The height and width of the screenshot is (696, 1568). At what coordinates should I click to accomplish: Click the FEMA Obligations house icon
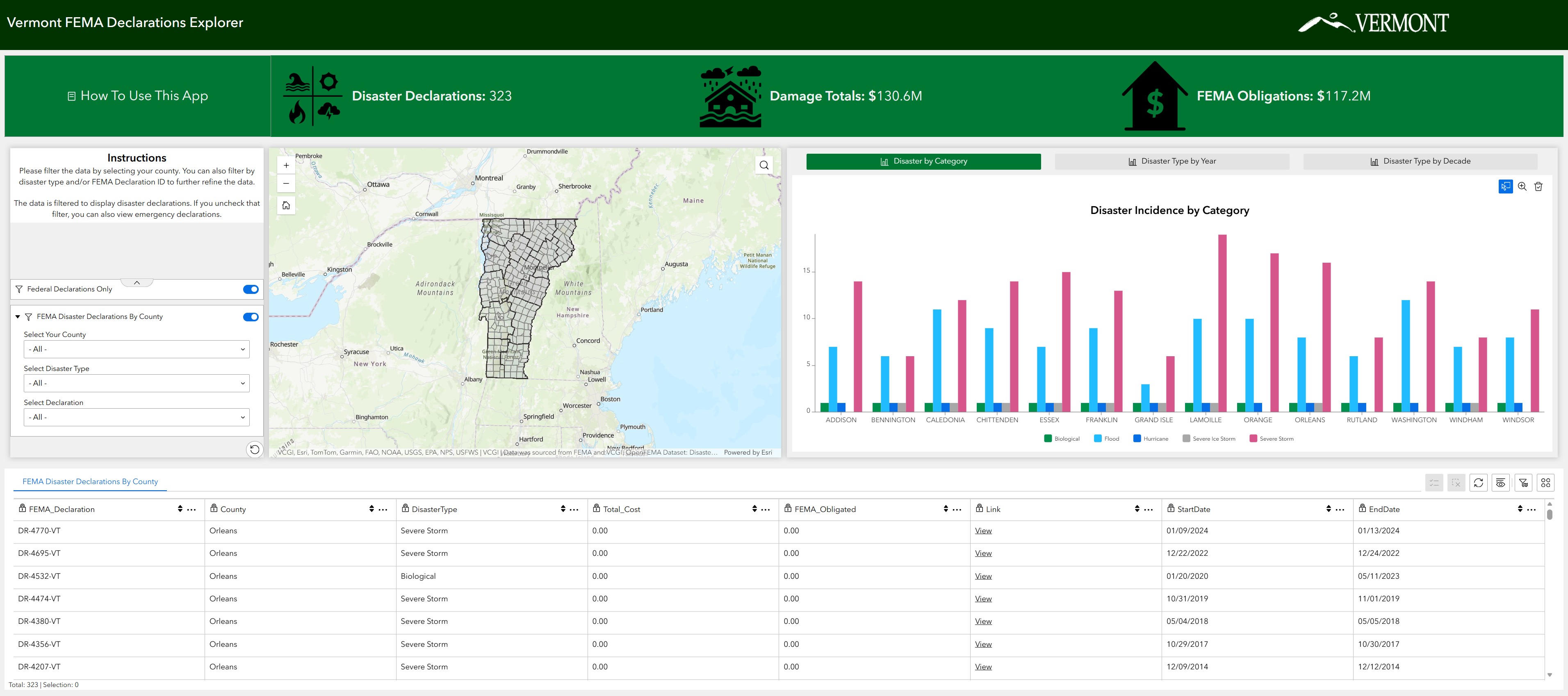click(1155, 96)
